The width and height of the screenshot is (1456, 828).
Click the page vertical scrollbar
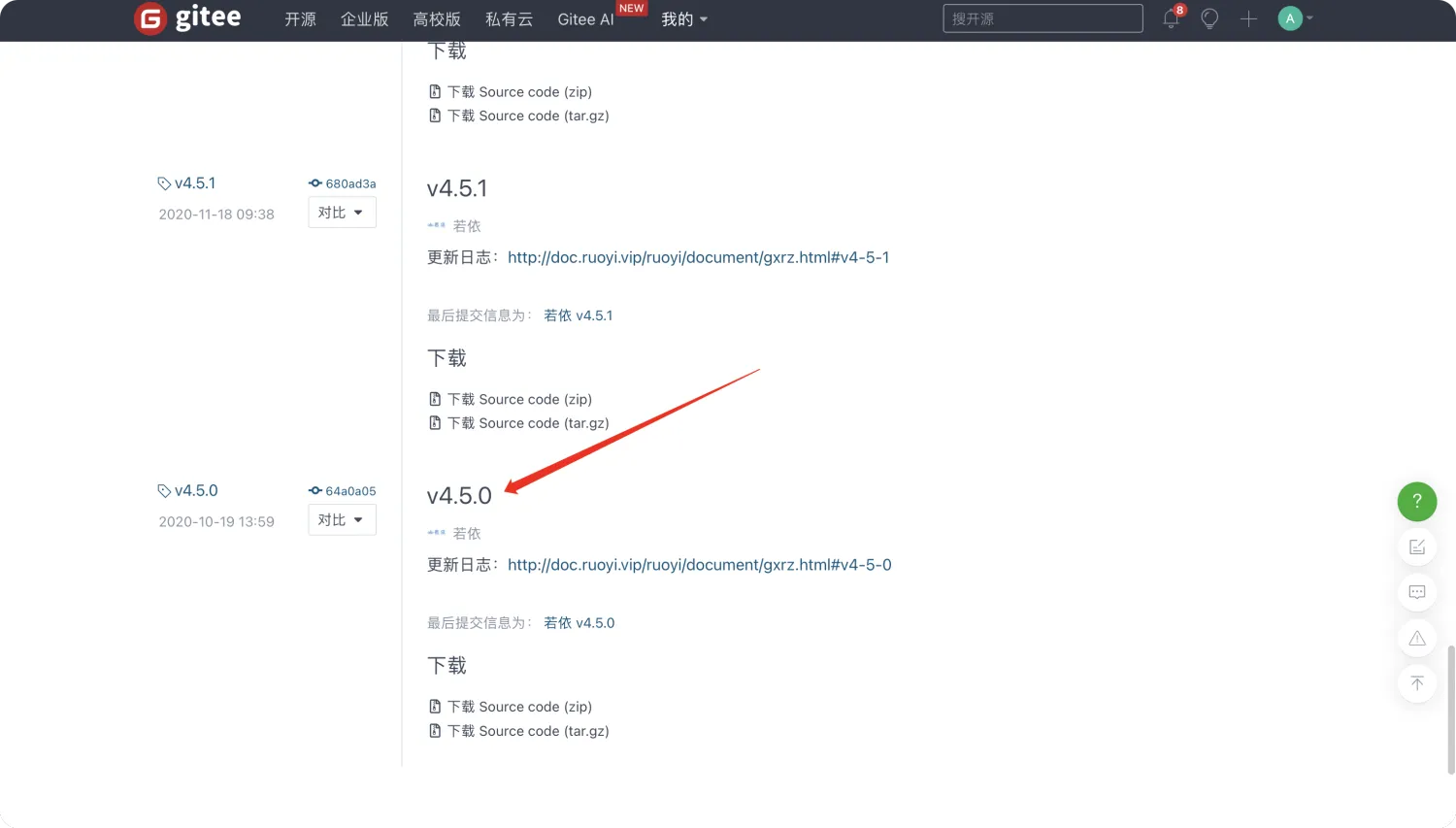coord(1451,710)
